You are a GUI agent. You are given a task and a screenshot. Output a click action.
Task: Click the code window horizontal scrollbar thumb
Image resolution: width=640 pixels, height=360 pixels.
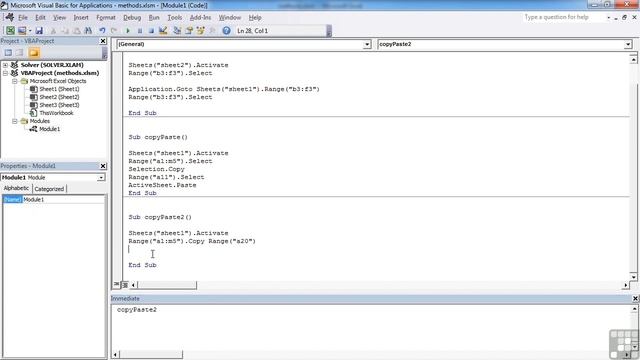click(x=167, y=285)
